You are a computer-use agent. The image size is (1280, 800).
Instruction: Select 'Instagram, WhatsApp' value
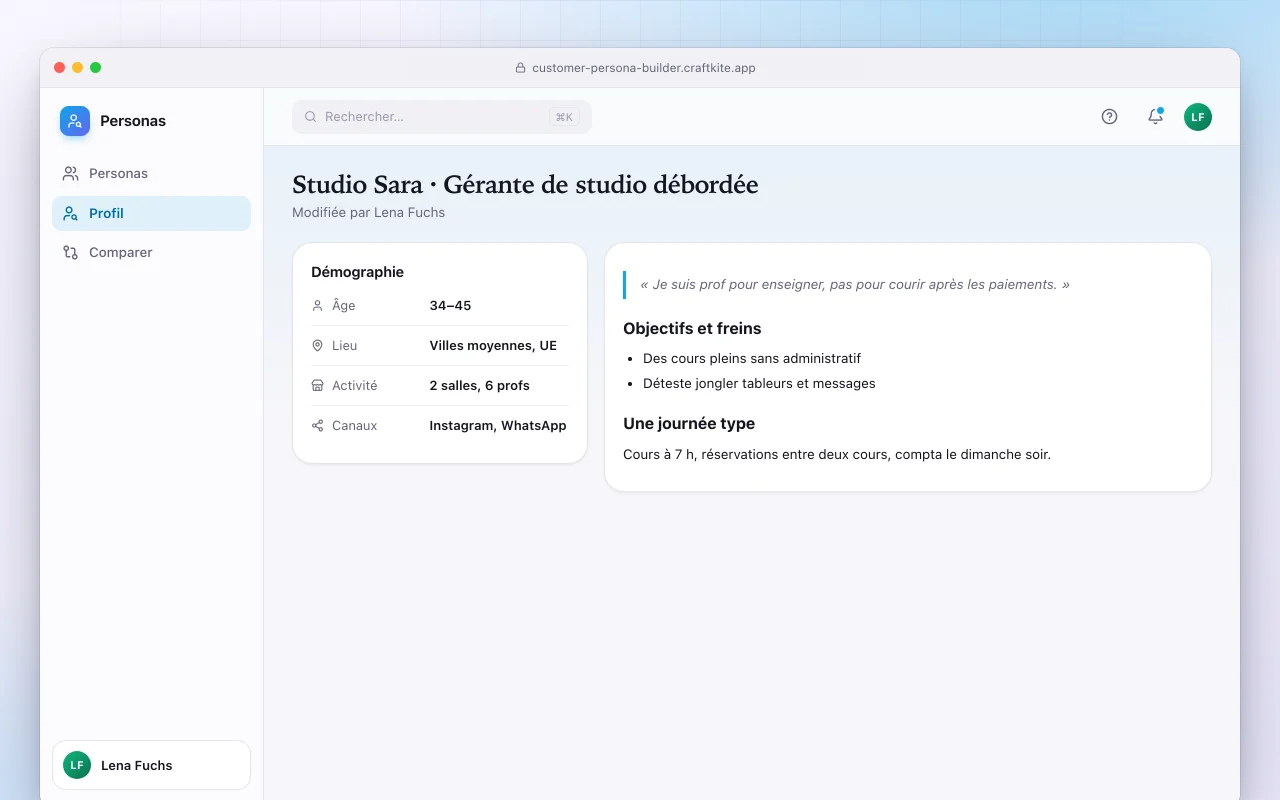click(498, 426)
